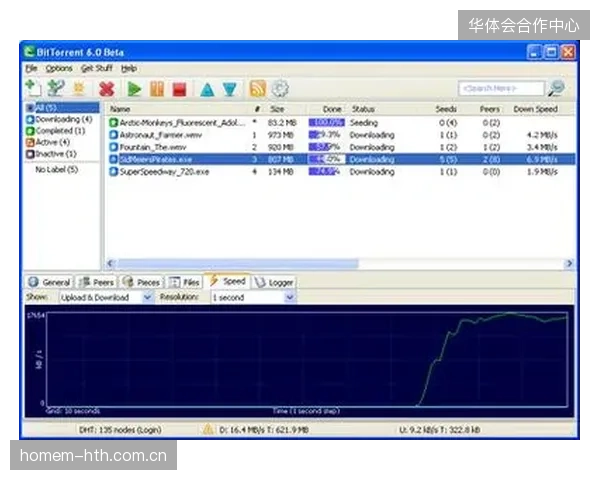600x480 pixels.
Task: Click the DHT: 135 nodes status entry
Action: tap(120, 430)
